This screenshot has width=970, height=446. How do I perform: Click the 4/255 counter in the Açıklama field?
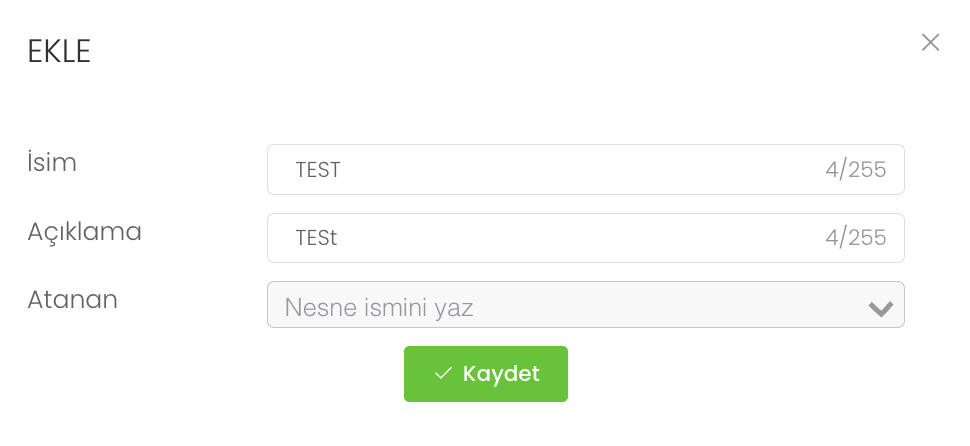click(855, 238)
